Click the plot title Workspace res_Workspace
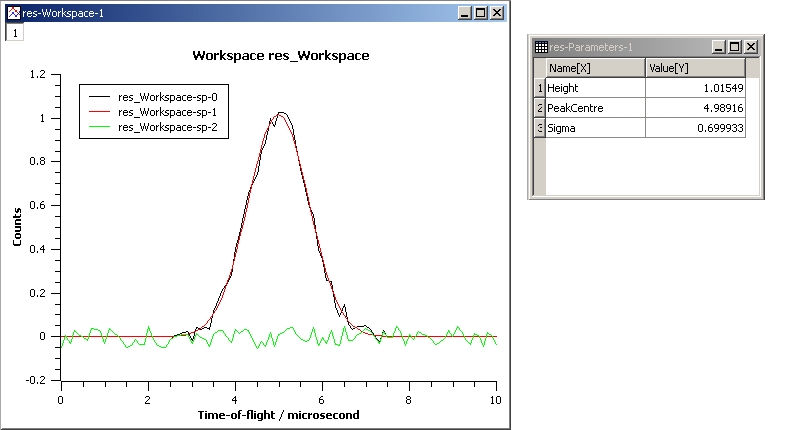The image size is (811, 430). pyautogui.click(x=280, y=56)
